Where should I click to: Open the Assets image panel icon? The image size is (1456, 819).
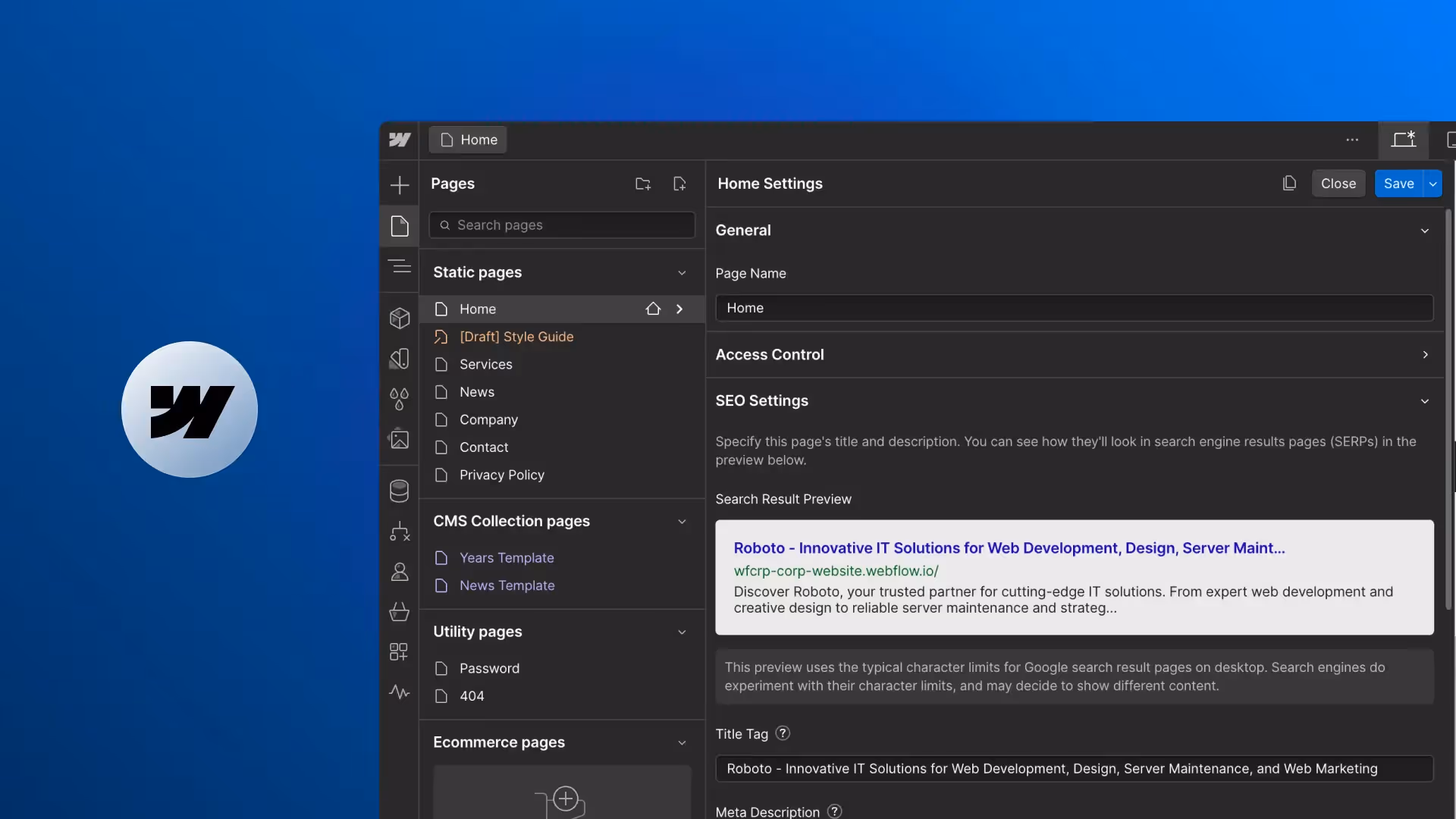click(x=400, y=439)
